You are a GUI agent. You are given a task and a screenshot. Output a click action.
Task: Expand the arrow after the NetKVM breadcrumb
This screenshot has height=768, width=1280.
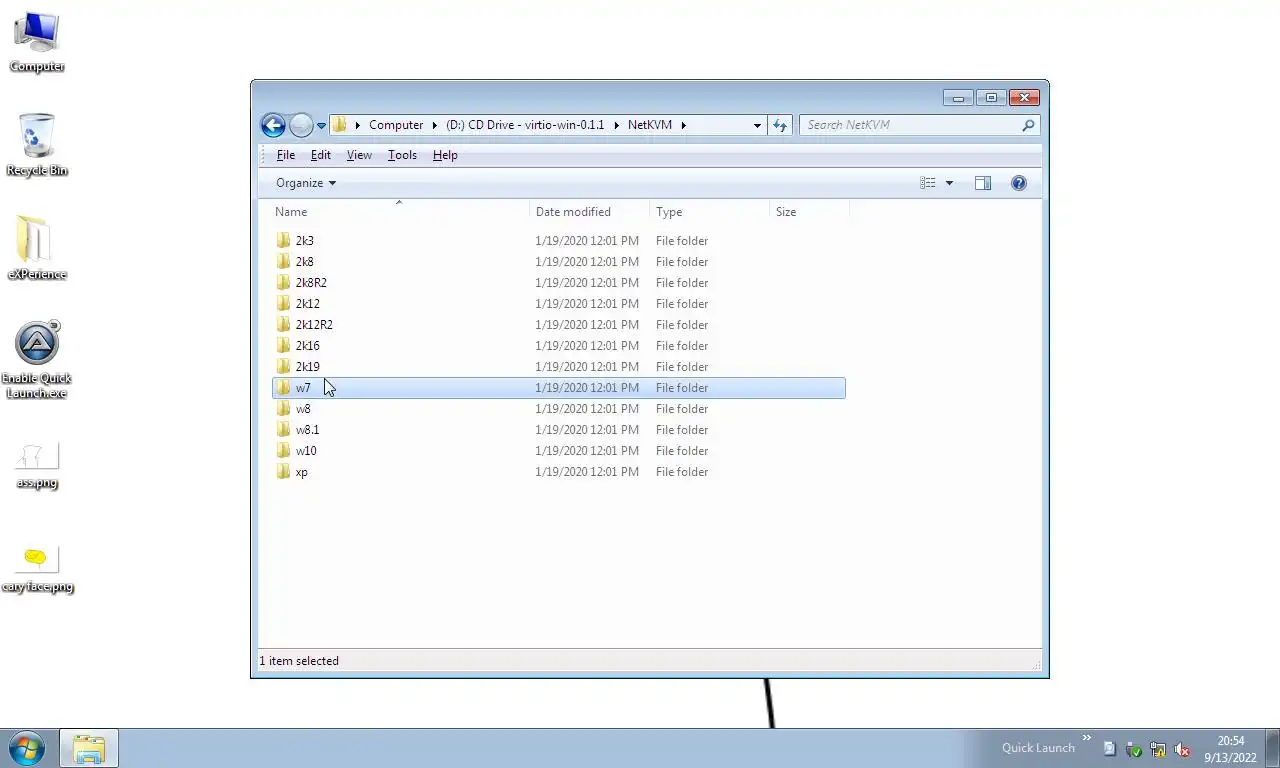point(684,125)
